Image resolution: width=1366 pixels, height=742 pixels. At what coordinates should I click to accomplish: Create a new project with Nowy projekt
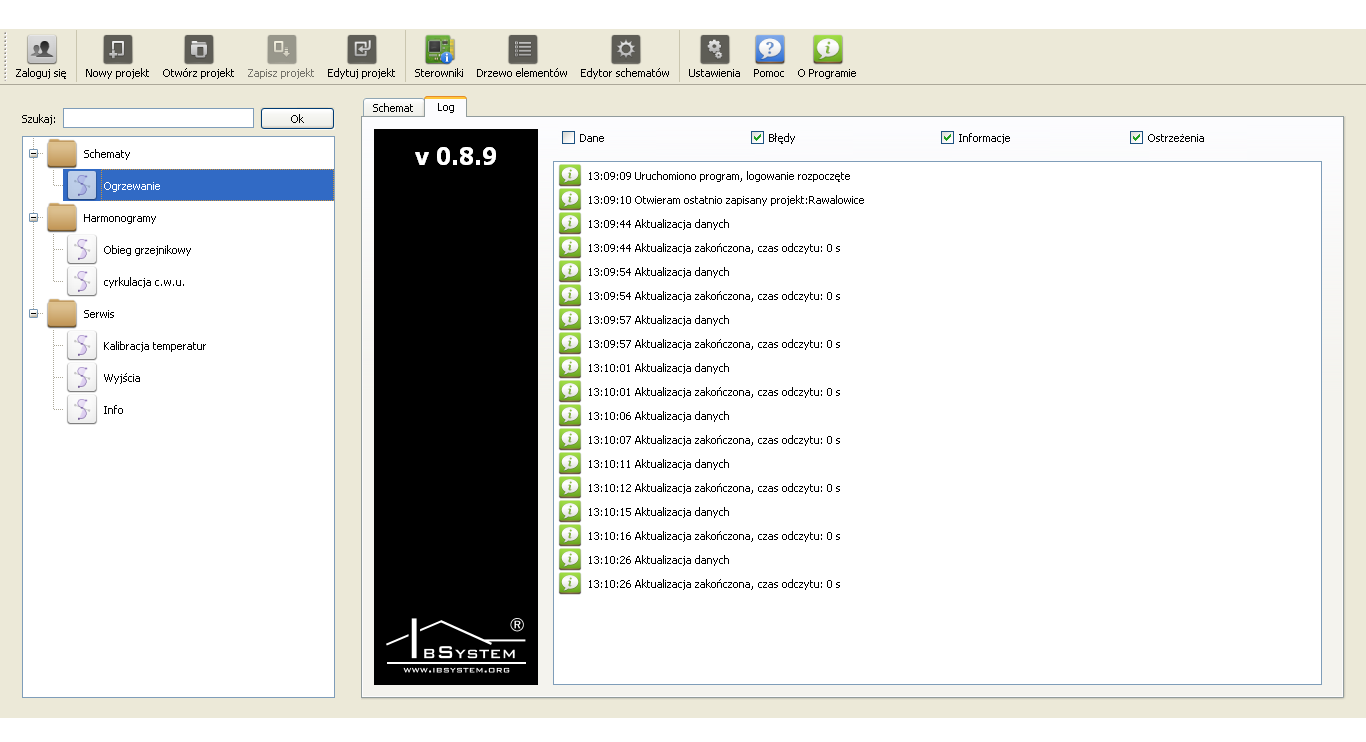point(117,50)
